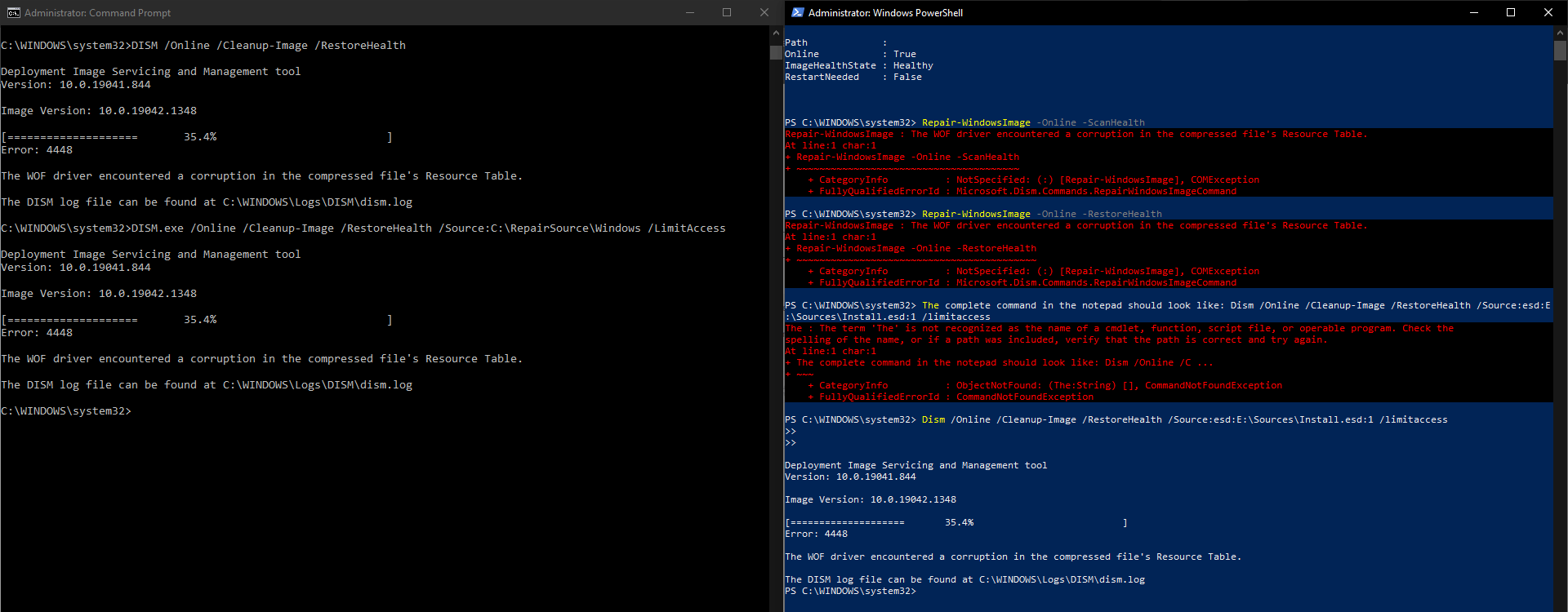This screenshot has width=1568, height=612.
Task: Click 'ImageHealthState : Healthy' line in PowerShell
Action: pyautogui.click(x=859, y=65)
